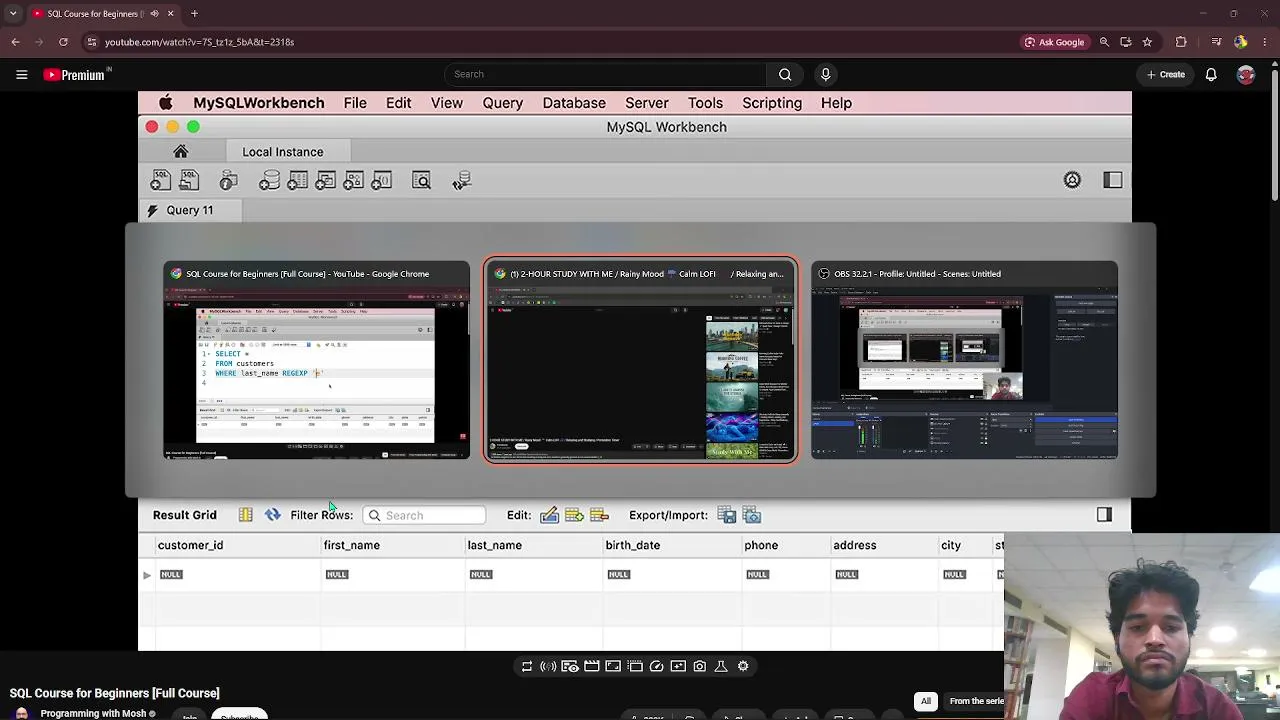Open YouTube notifications bell
The height and width of the screenshot is (720, 1280).
click(x=1211, y=74)
